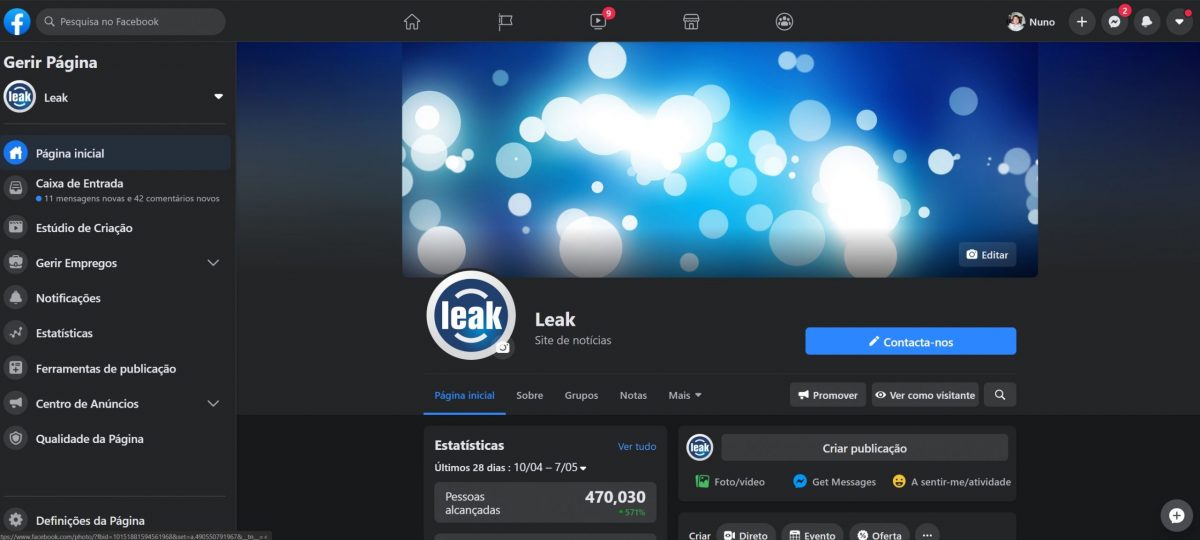This screenshot has height=540, width=1200.
Task: Switch to the Página inicial tab
Action: (x=464, y=395)
